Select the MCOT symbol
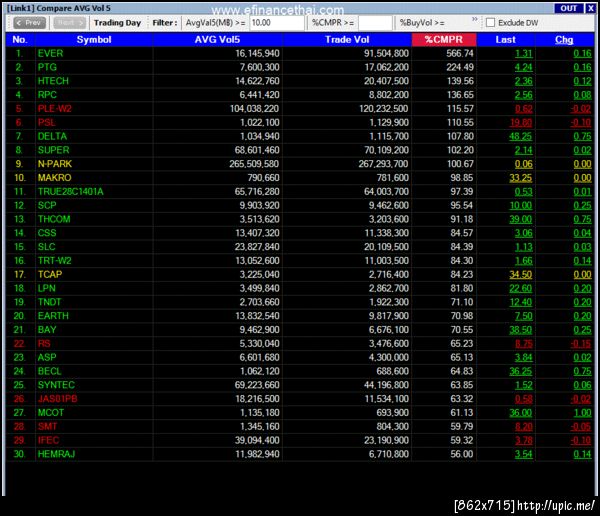 [x=51, y=413]
